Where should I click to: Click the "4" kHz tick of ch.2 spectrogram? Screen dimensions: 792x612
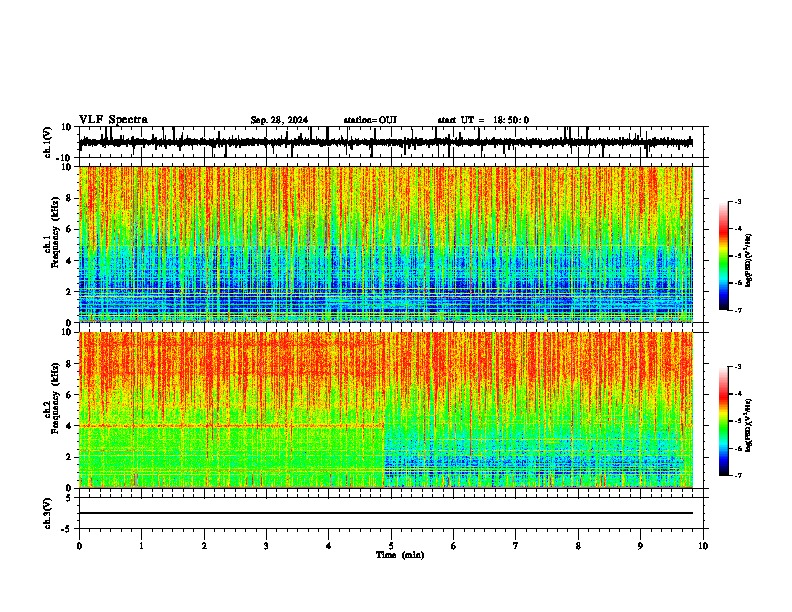[69, 426]
